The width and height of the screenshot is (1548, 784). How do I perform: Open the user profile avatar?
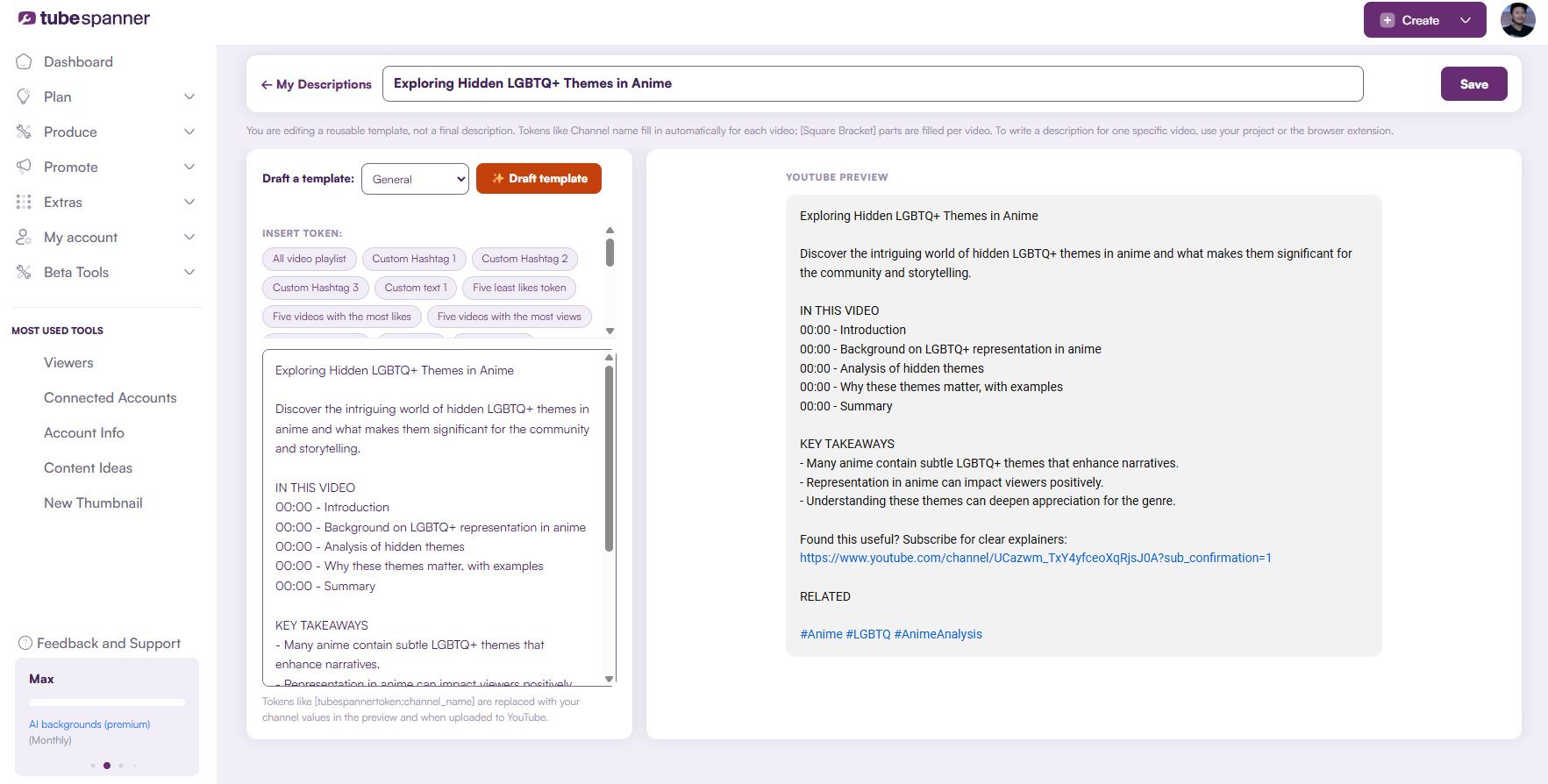tap(1518, 20)
